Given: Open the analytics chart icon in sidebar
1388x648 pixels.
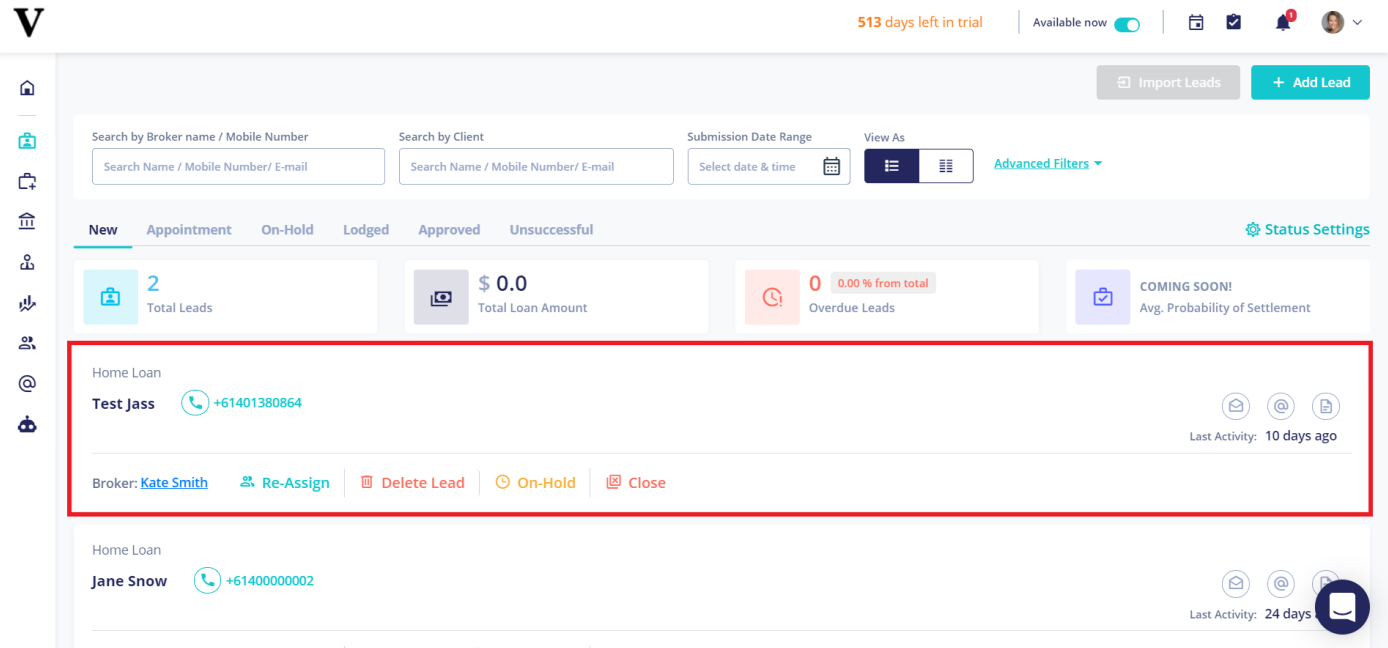Looking at the screenshot, I should point(27,303).
